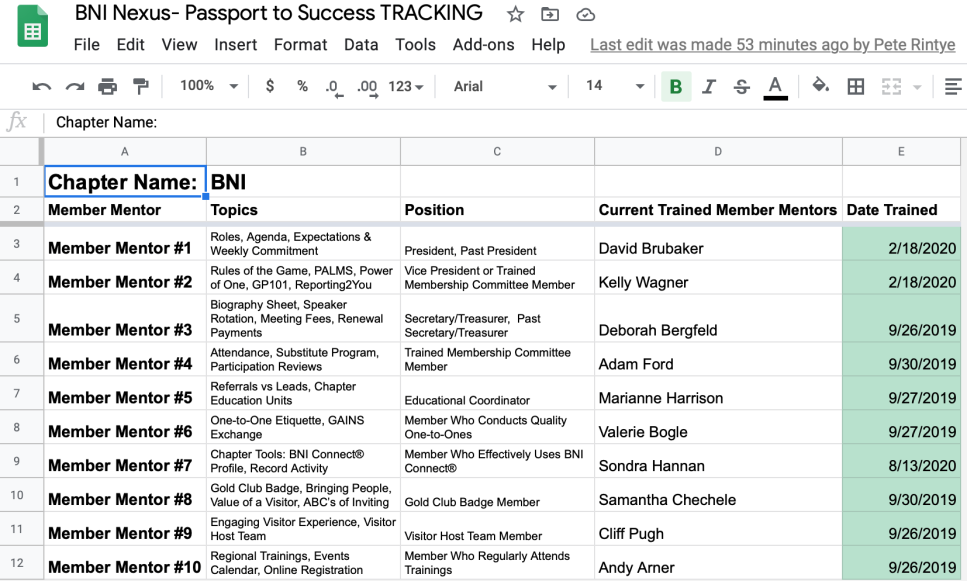The width and height of the screenshot is (967, 581).
Task: Increase decimal places
Action: (x=368, y=88)
